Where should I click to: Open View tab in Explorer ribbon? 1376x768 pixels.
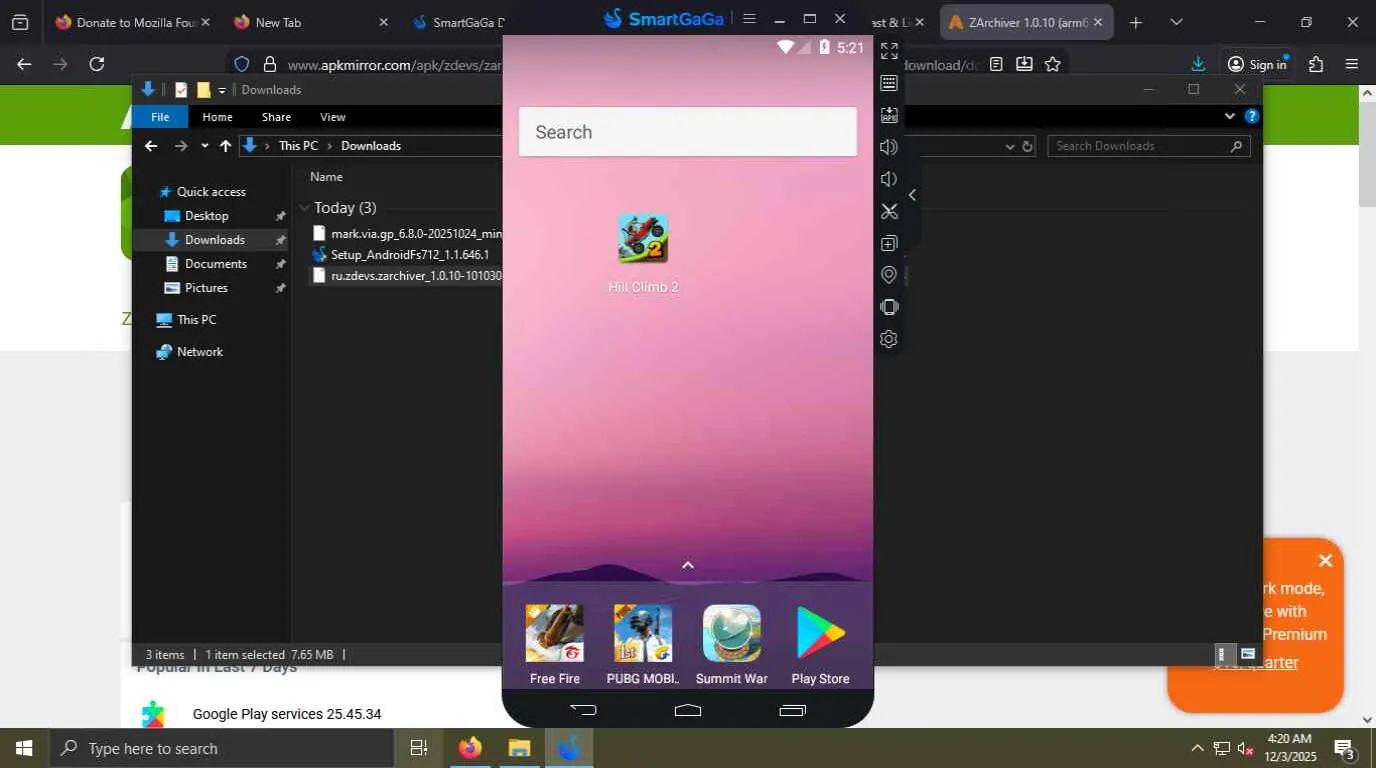tap(333, 117)
